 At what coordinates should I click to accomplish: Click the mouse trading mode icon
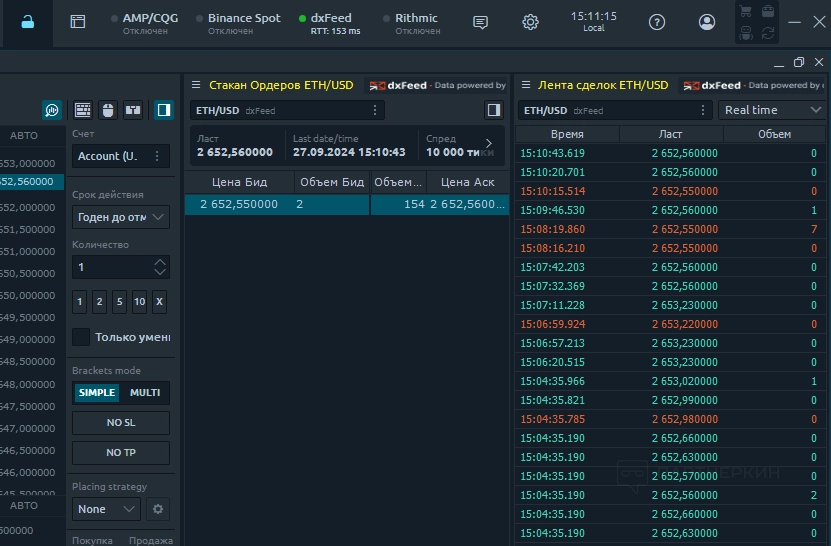point(108,110)
